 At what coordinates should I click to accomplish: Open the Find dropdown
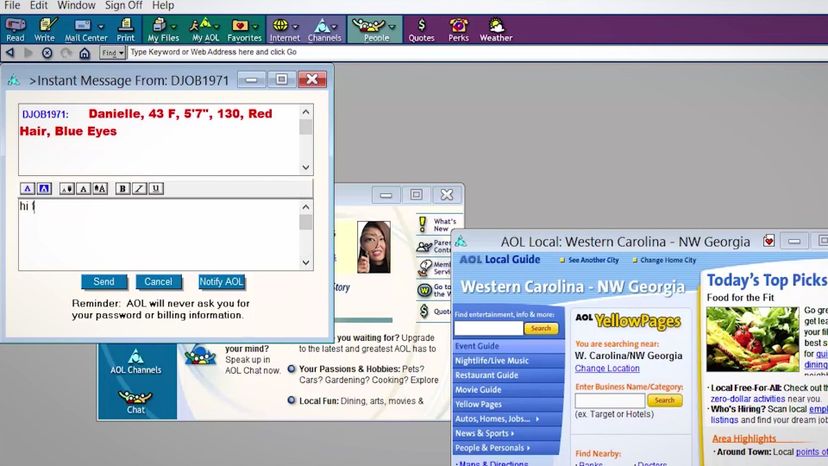click(112, 53)
